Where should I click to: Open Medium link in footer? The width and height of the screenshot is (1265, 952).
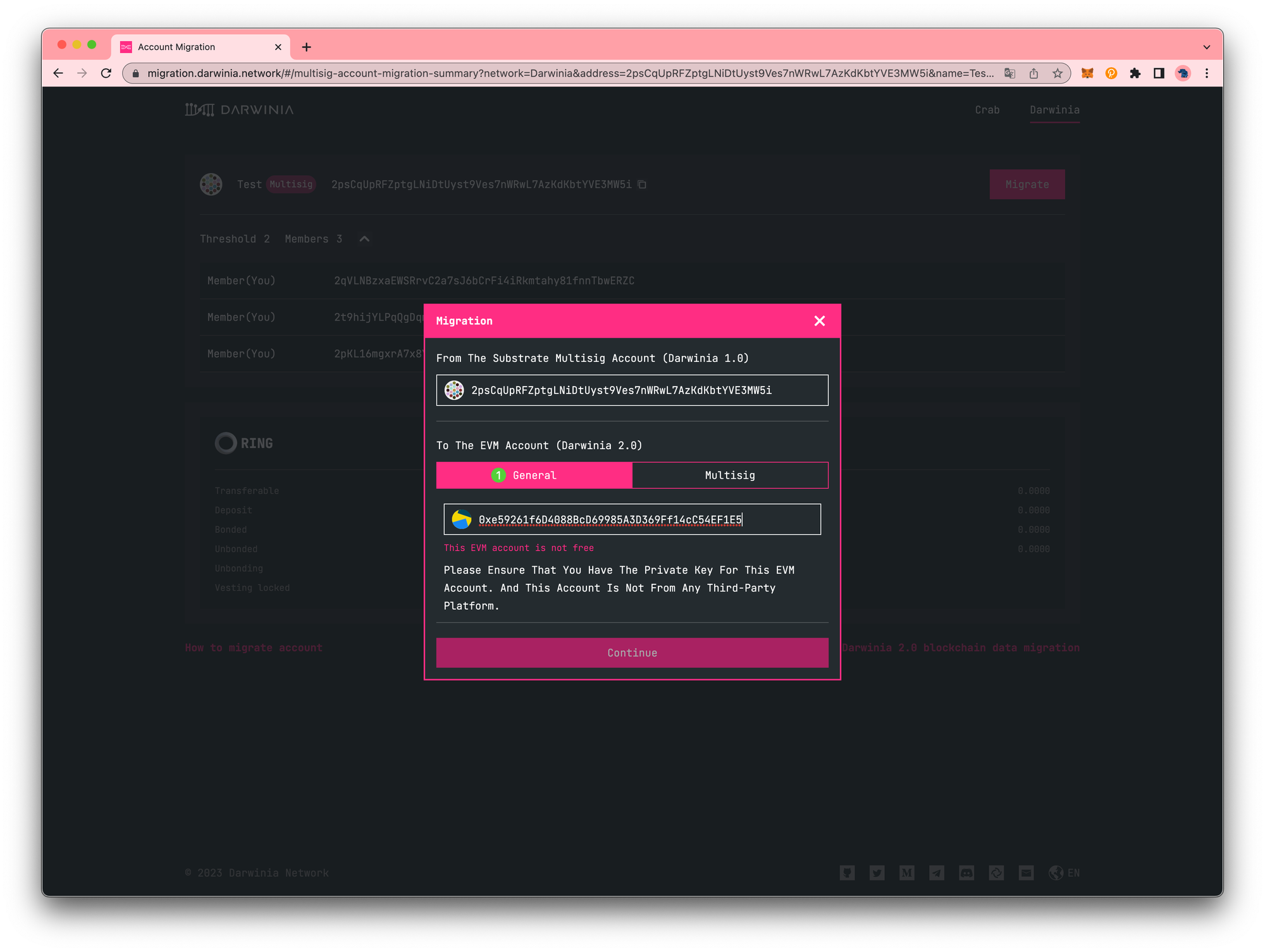click(906, 873)
